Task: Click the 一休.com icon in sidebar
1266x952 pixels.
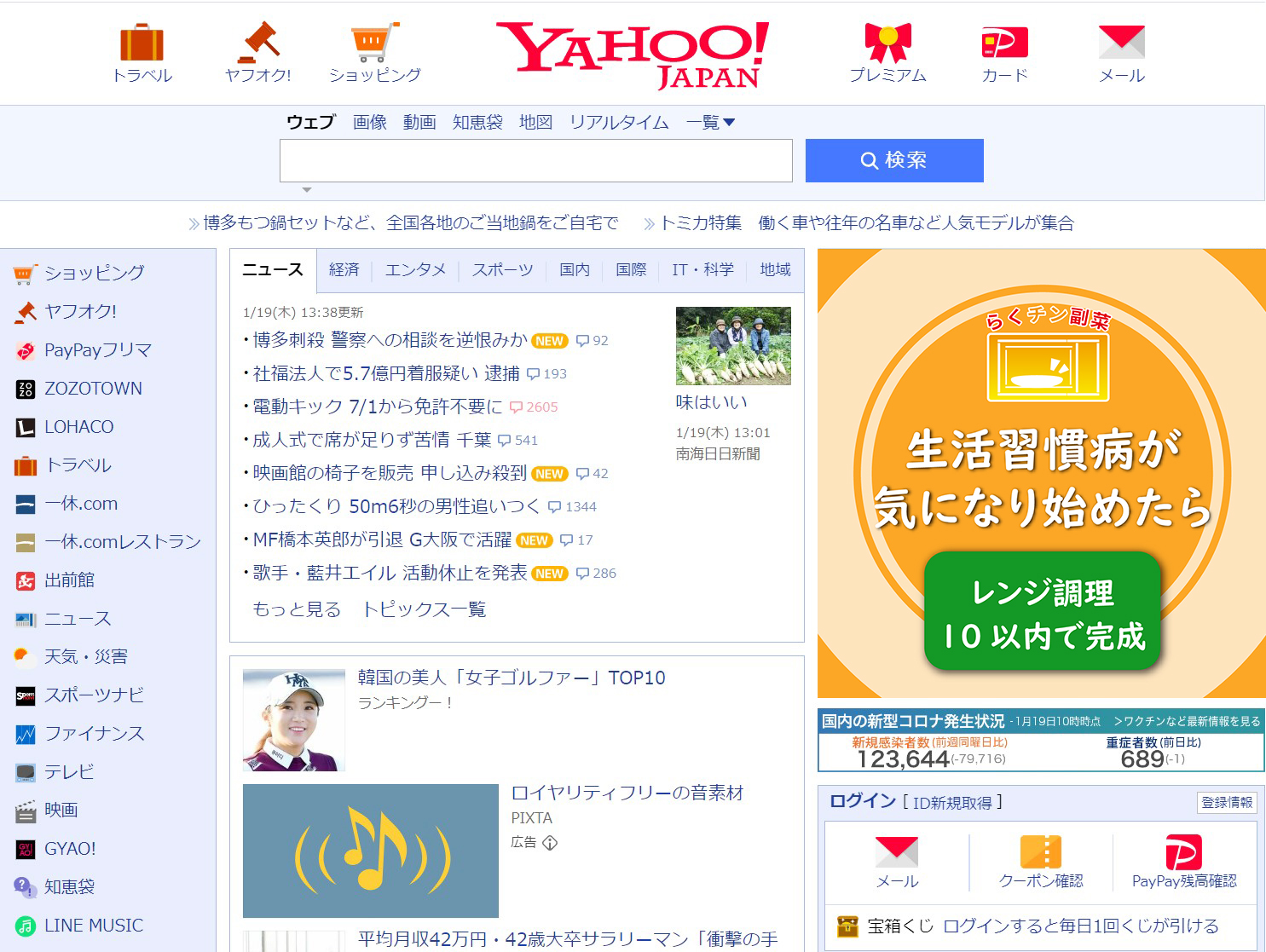Action: (x=26, y=505)
